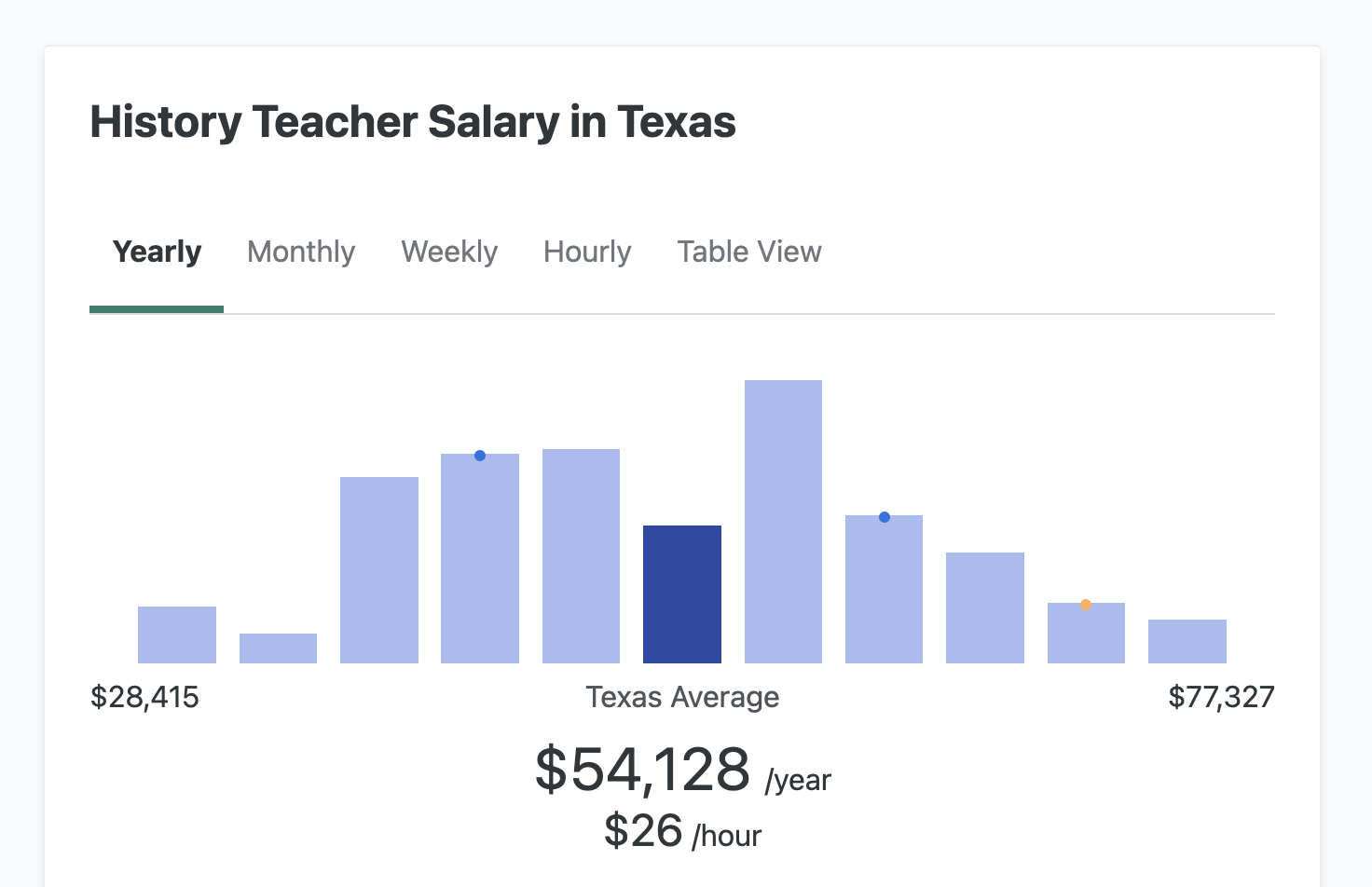Click the orange dot near the tenth bar

pyautogui.click(x=1086, y=604)
